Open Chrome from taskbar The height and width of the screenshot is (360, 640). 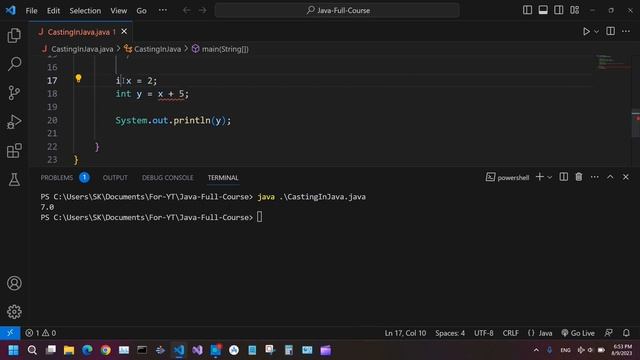[x=106, y=350]
